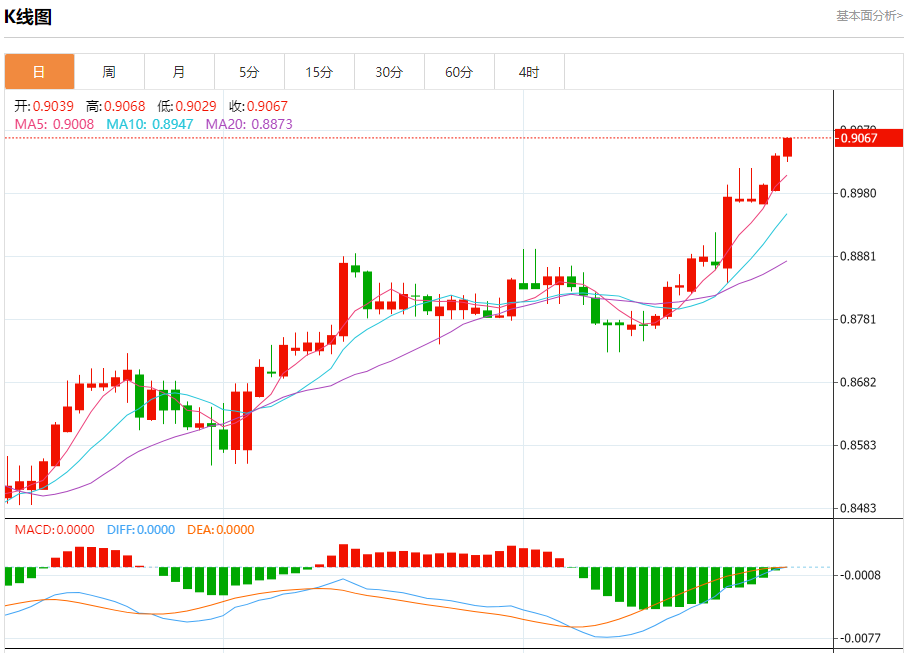
Task: Click the DEA: 0.0000 indicator label
Action: click(219, 530)
